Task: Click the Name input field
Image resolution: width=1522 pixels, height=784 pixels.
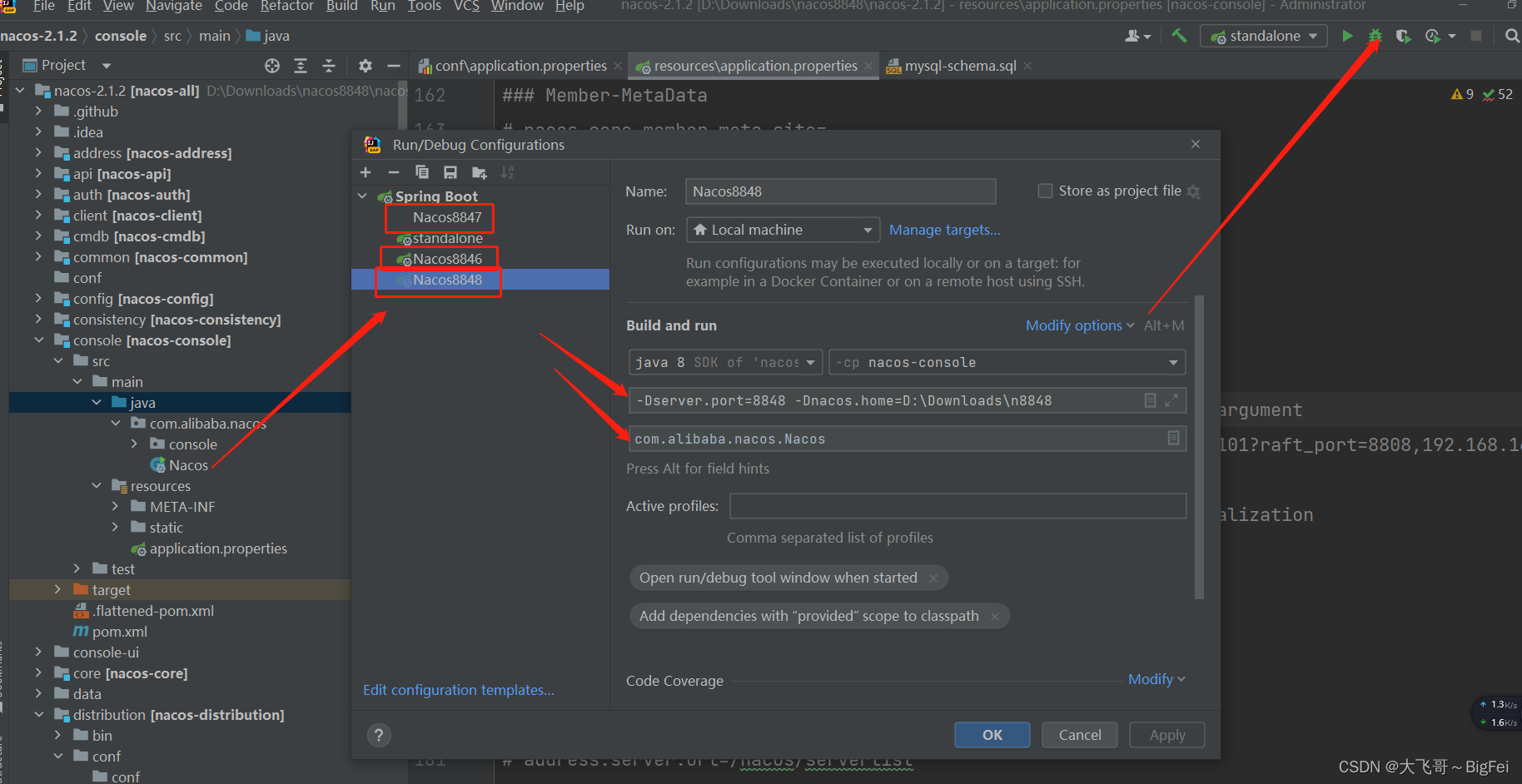Action: click(840, 191)
